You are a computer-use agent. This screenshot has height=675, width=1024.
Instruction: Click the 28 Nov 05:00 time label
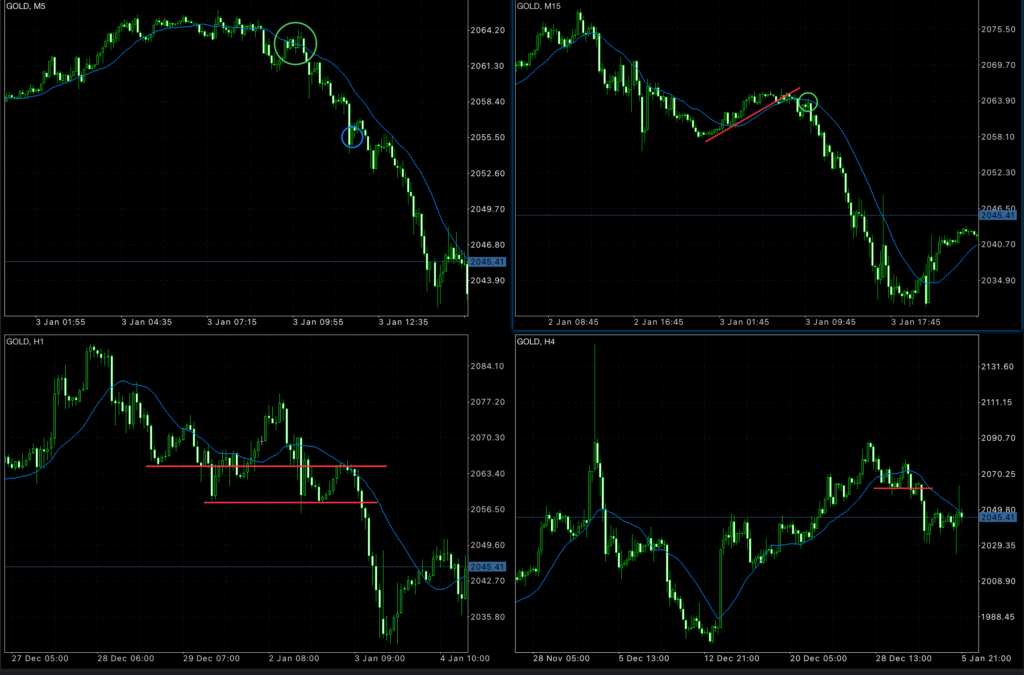[561, 658]
